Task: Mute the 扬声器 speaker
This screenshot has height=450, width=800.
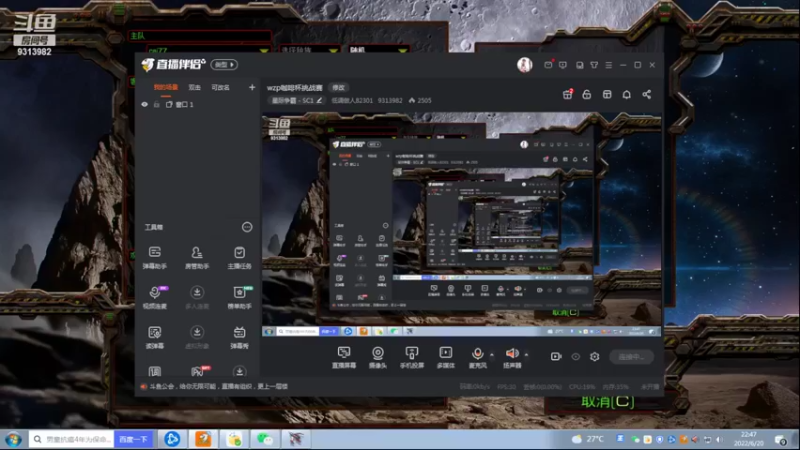Action: 512,357
